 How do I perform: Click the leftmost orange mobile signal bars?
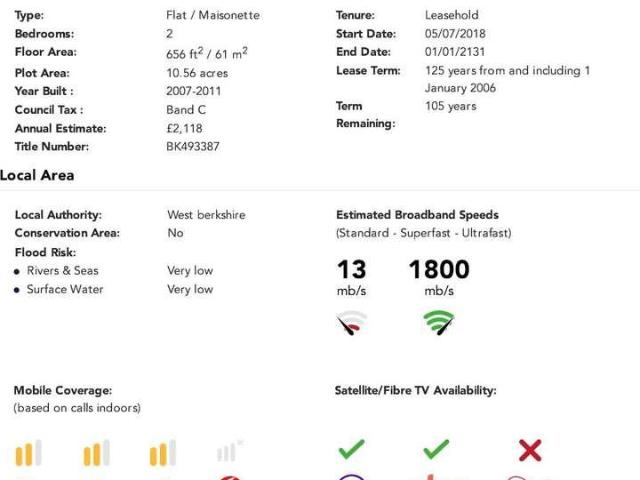pyautogui.click(x=29, y=453)
